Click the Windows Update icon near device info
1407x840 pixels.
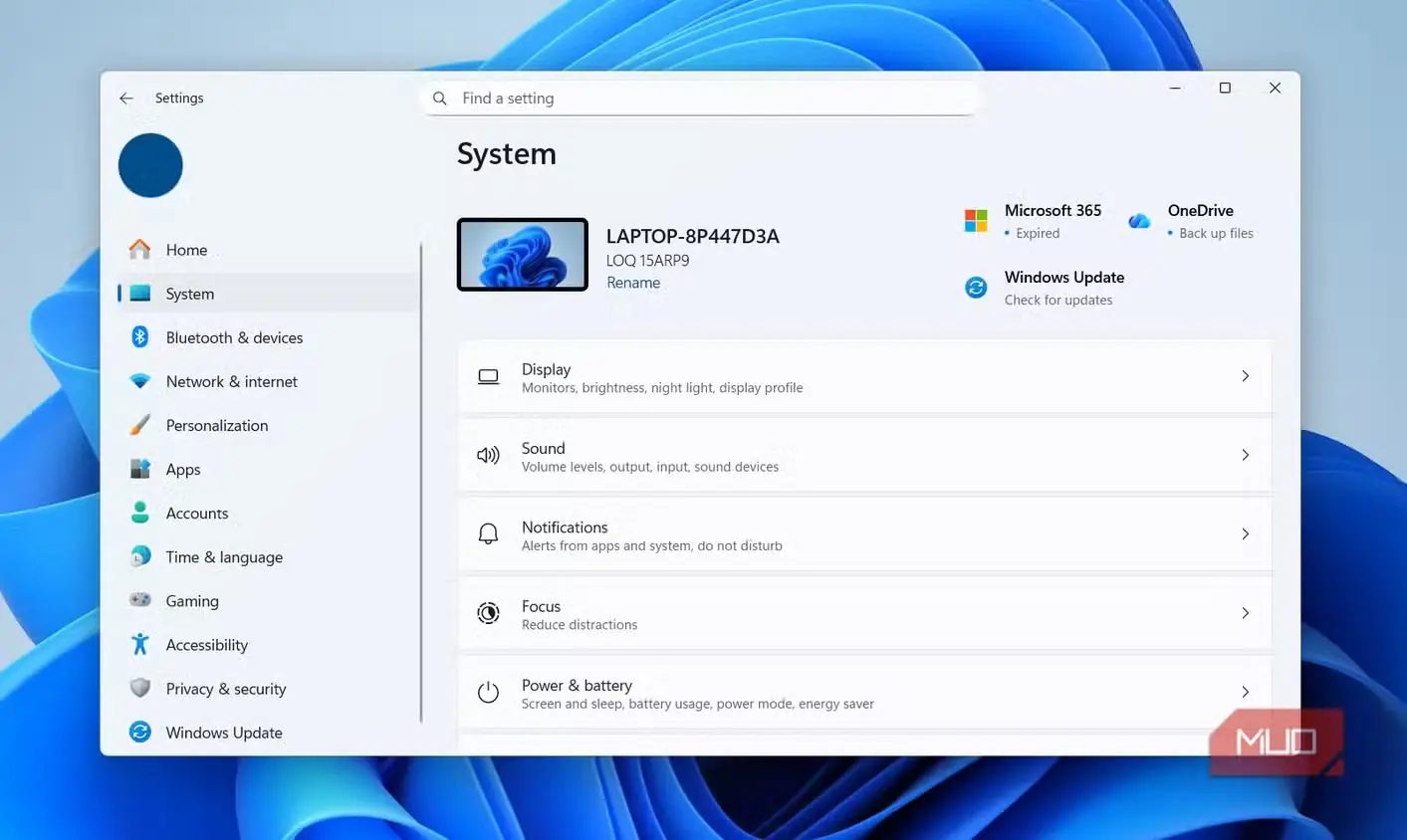pyautogui.click(x=976, y=288)
